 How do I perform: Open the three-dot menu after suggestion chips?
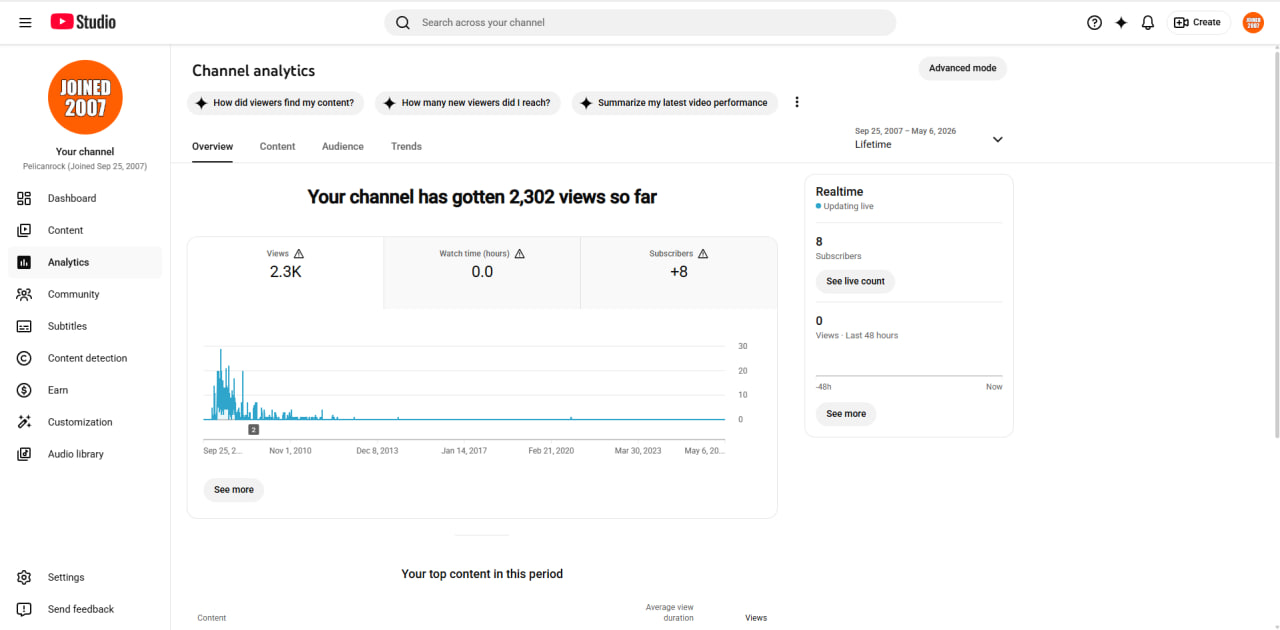797,102
